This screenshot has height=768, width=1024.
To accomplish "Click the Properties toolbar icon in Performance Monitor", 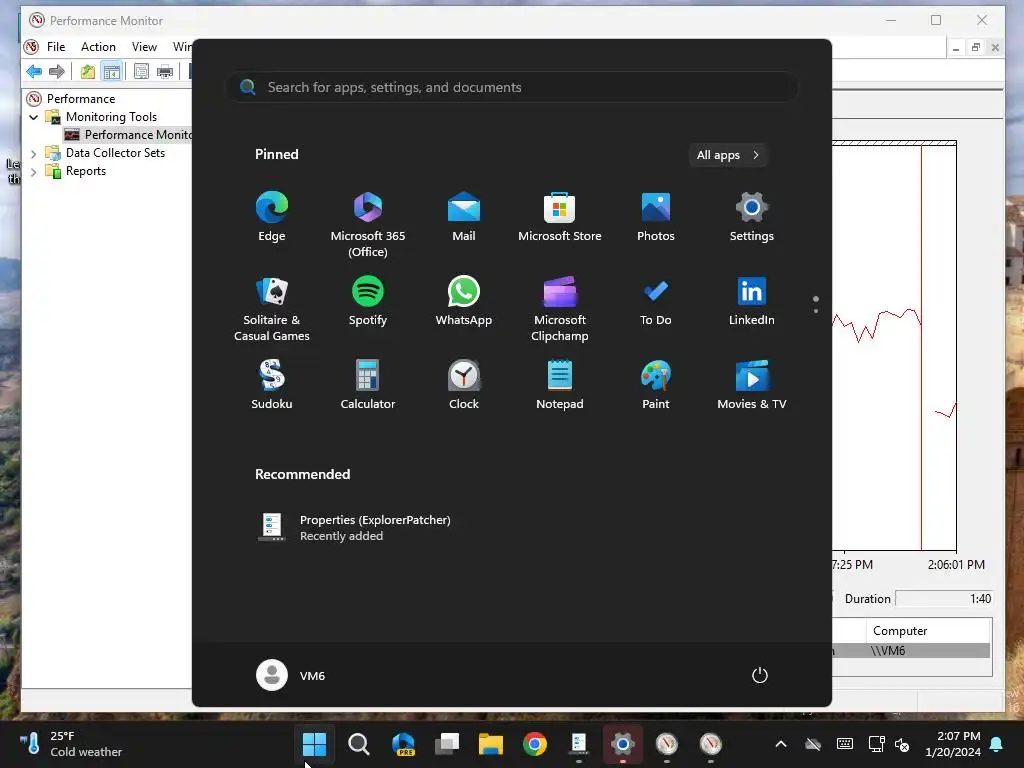I will (141, 71).
